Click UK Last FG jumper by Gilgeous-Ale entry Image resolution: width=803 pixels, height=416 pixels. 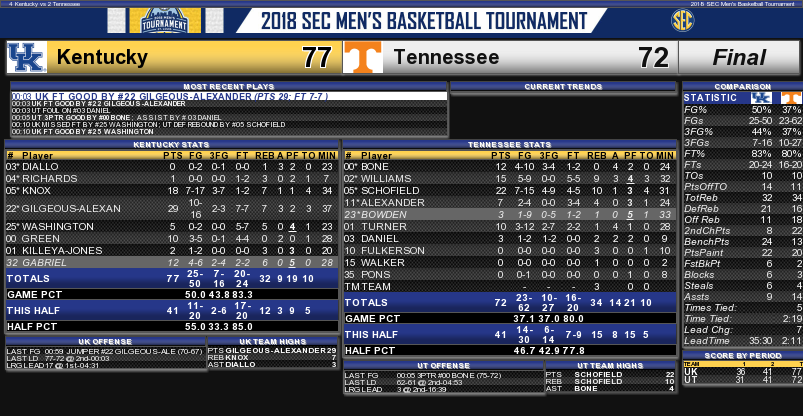[105, 351]
